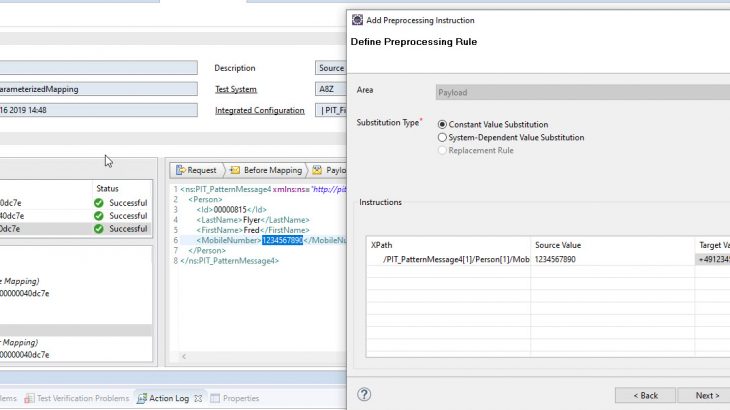Select first Successful status row
Screen dimensions: 730x410
point(76,203)
